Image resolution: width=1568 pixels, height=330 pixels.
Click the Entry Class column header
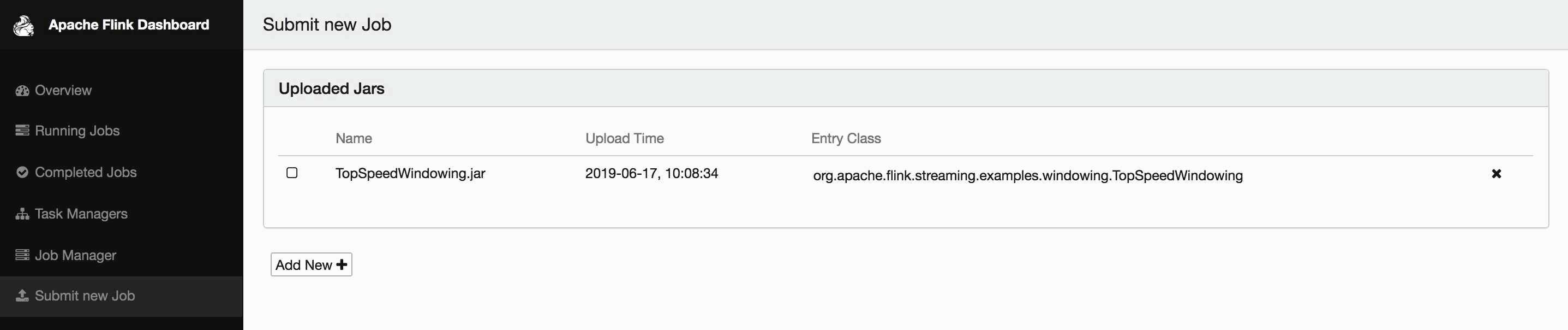click(846, 138)
